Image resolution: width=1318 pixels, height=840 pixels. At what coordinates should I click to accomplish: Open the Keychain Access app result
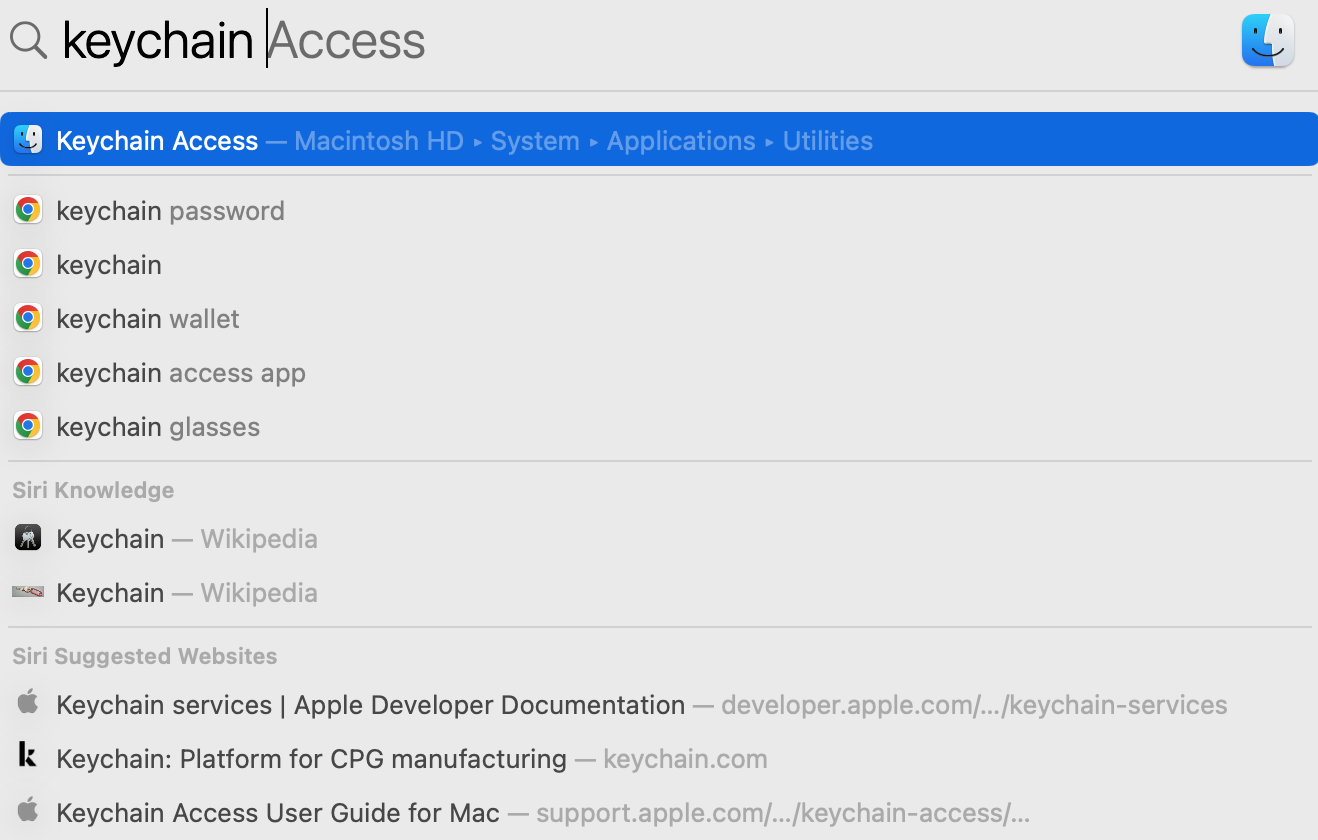[x=659, y=139]
